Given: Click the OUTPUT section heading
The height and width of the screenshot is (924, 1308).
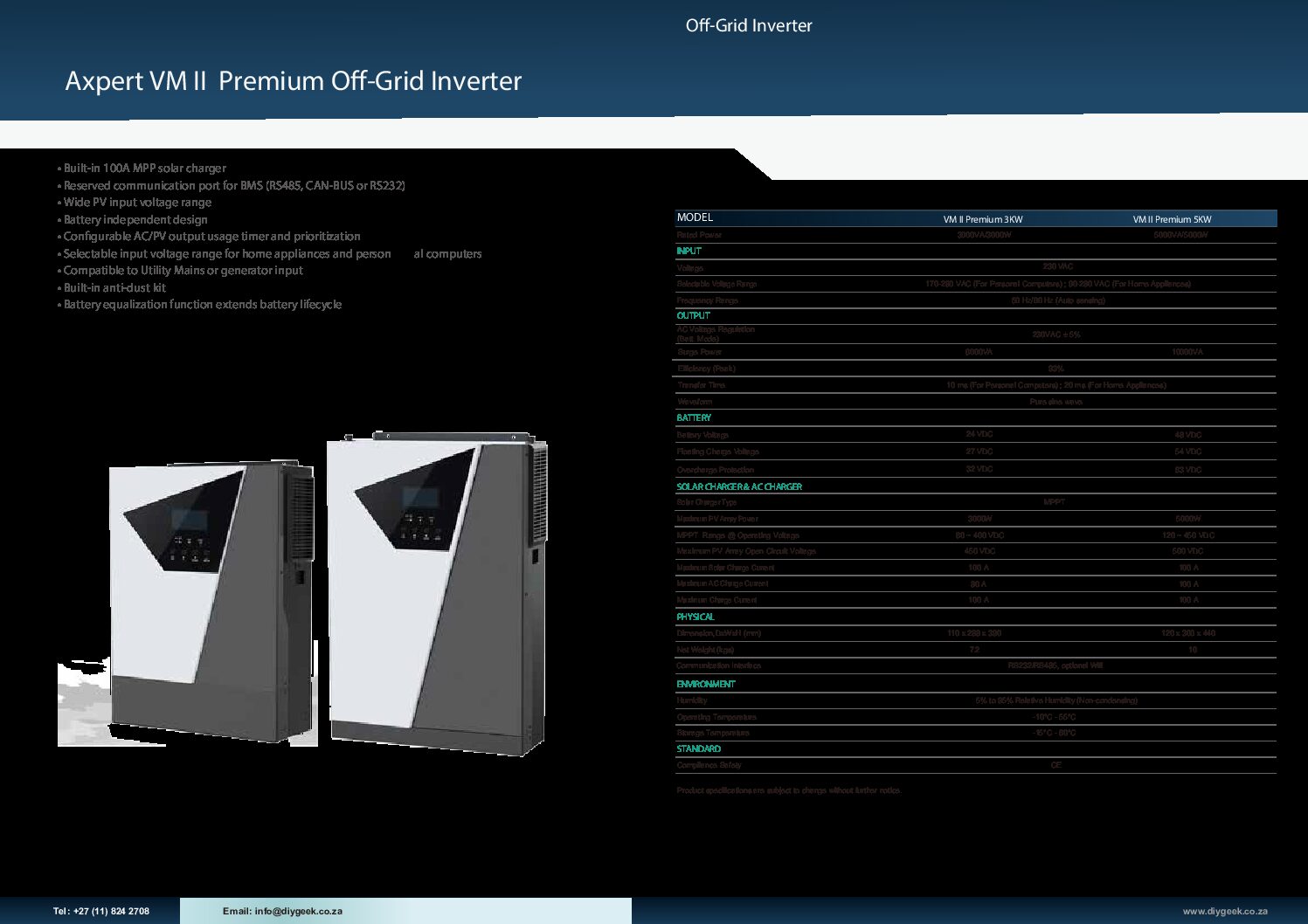Looking at the screenshot, I should click(x=693, y=315).
